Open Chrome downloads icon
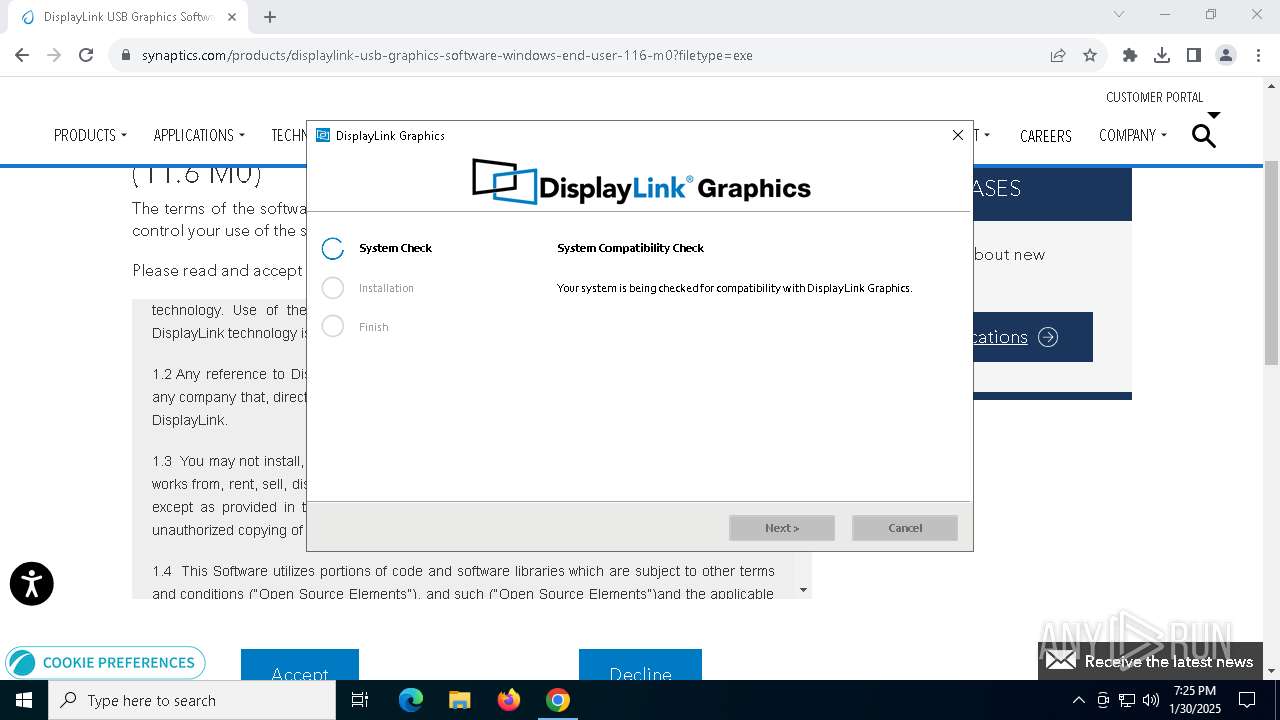Screen dimensions: 1280x720 (x=1162, y=55)
